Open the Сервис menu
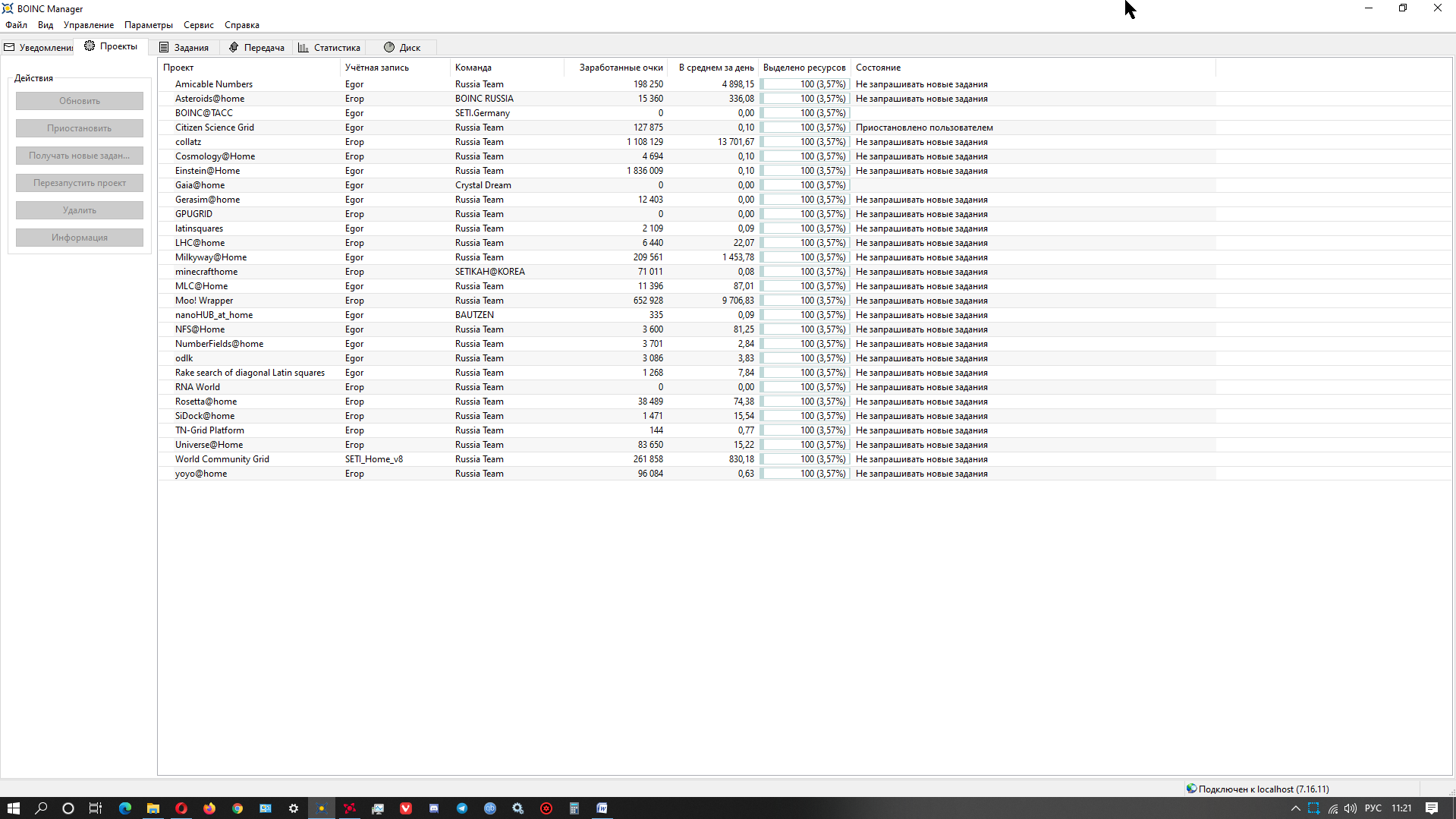1456x819 pixels. pyautogui.click(x=199, y=25)
